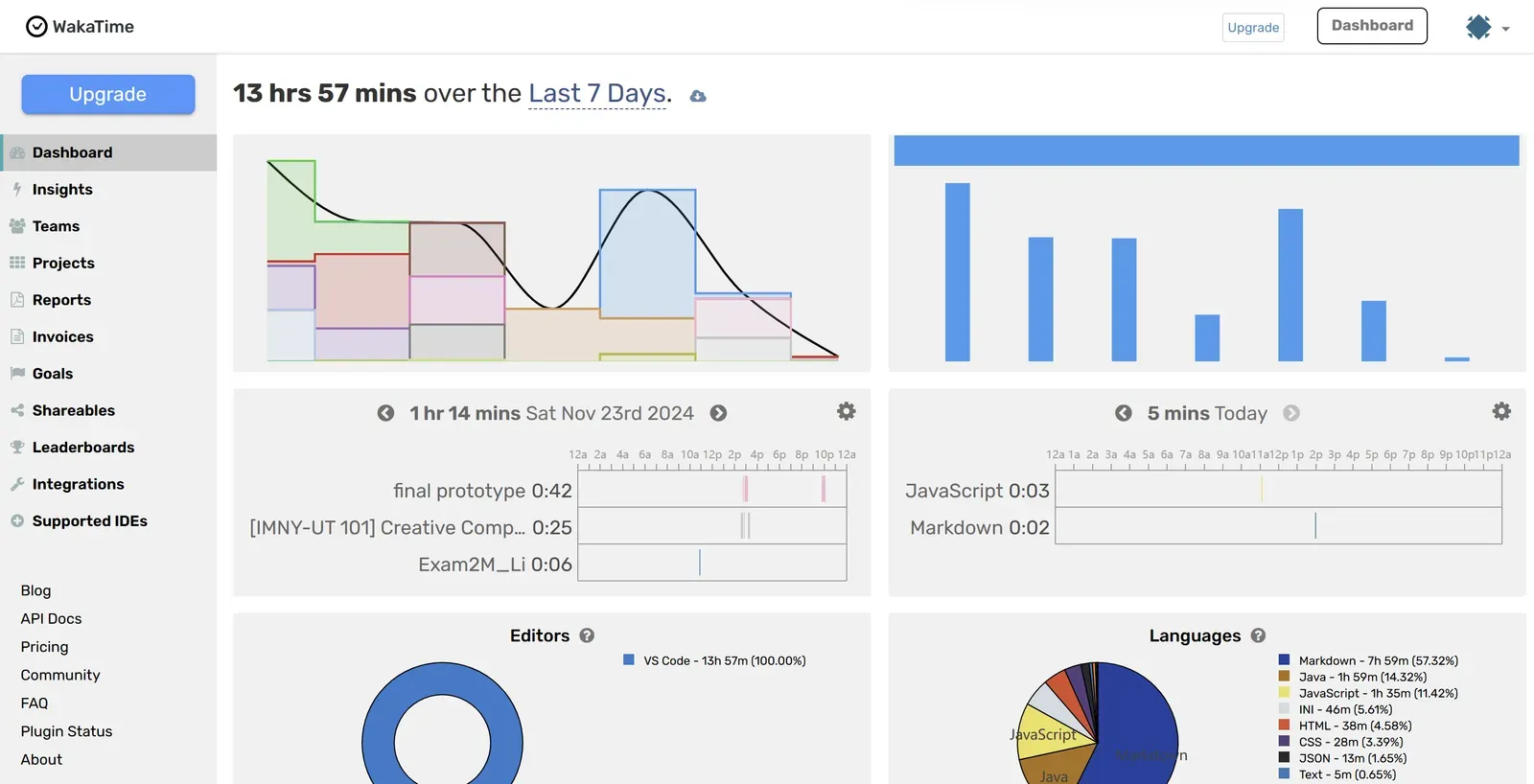Click the JSON legend color swatch
The height and width of the screenshot is (784, 1534).
[x=1284, y=757]
